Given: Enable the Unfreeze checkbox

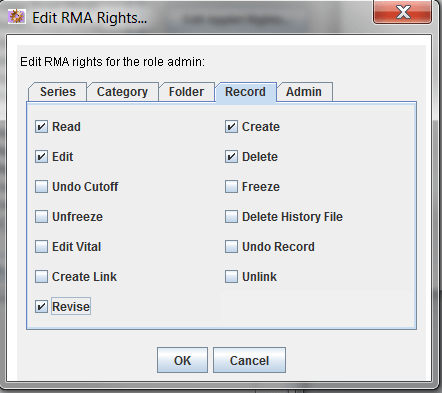Looking at the screenshot, I should (x=41, y=217).
